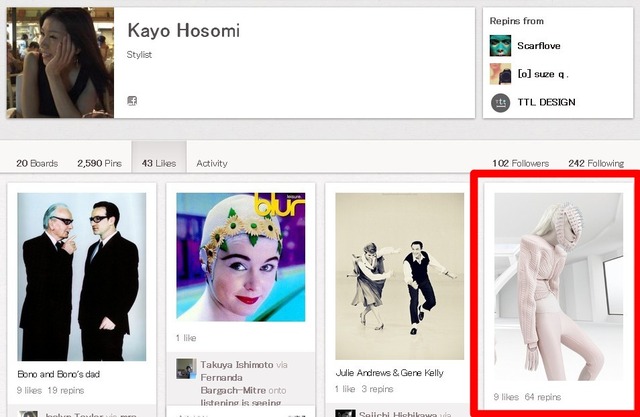This screenshot has width=640, height=417.
Task: Click the Kayo Hosomi name heading
Action: [x=184, y=31]
